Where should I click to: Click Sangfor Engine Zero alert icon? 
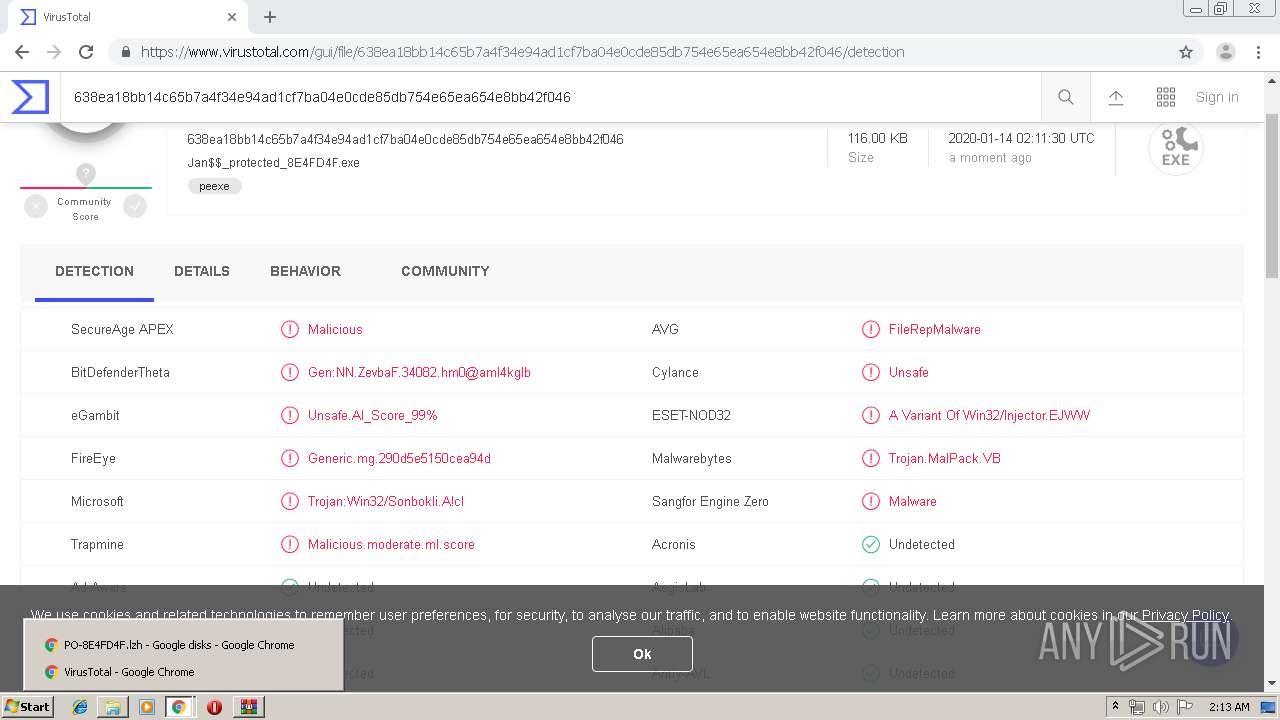coord(871,501)
